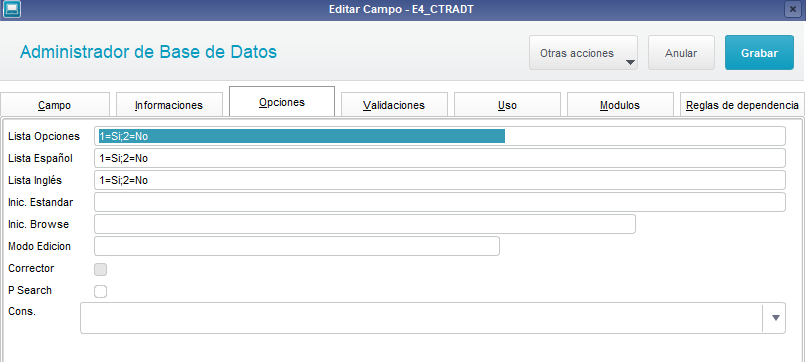This screenshot has height=362, width=806.
Task: Click the Corrector label
Action: tap(31, 268)
